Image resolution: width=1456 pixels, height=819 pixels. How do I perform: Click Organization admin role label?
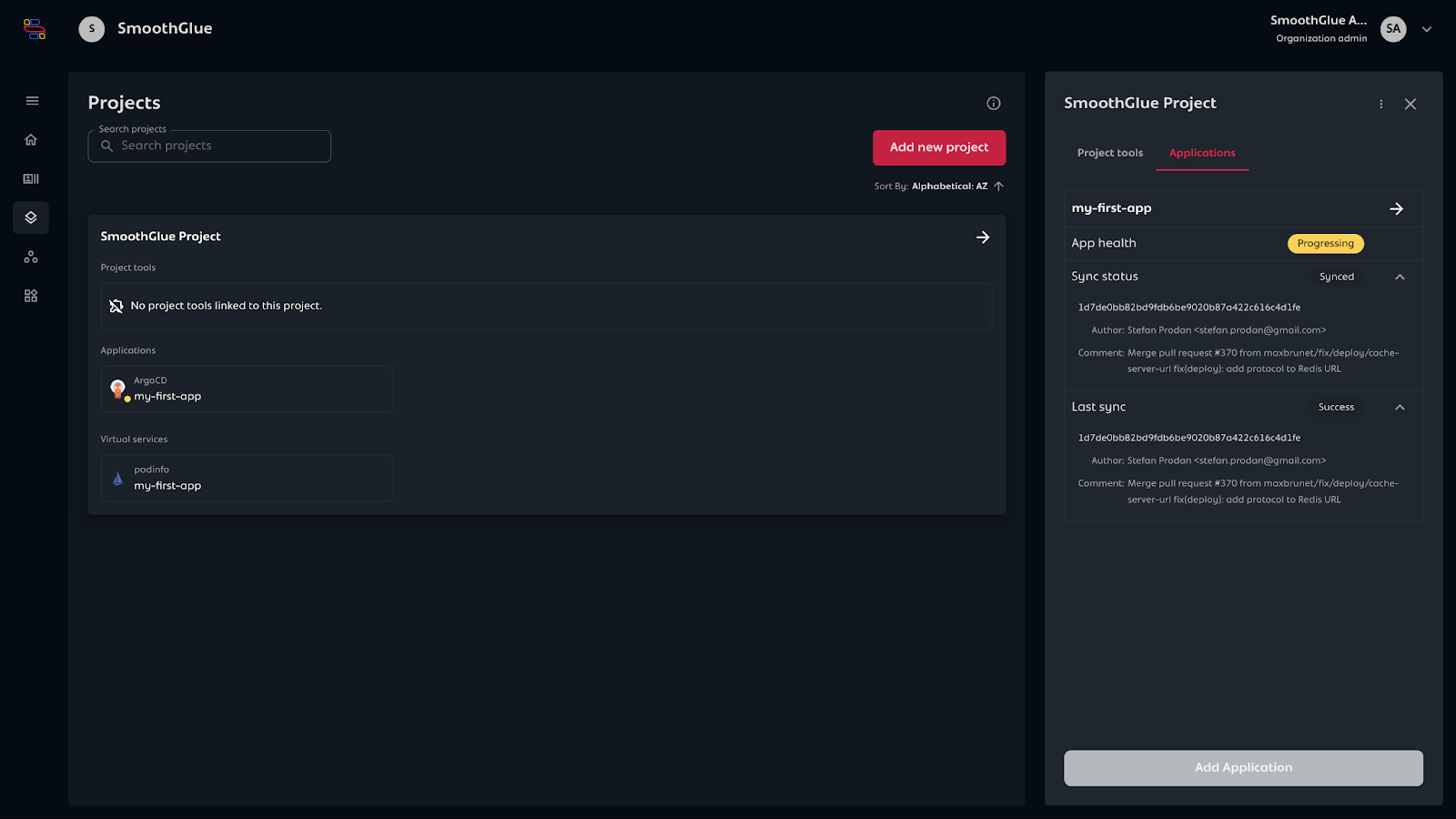[1321, 38]
